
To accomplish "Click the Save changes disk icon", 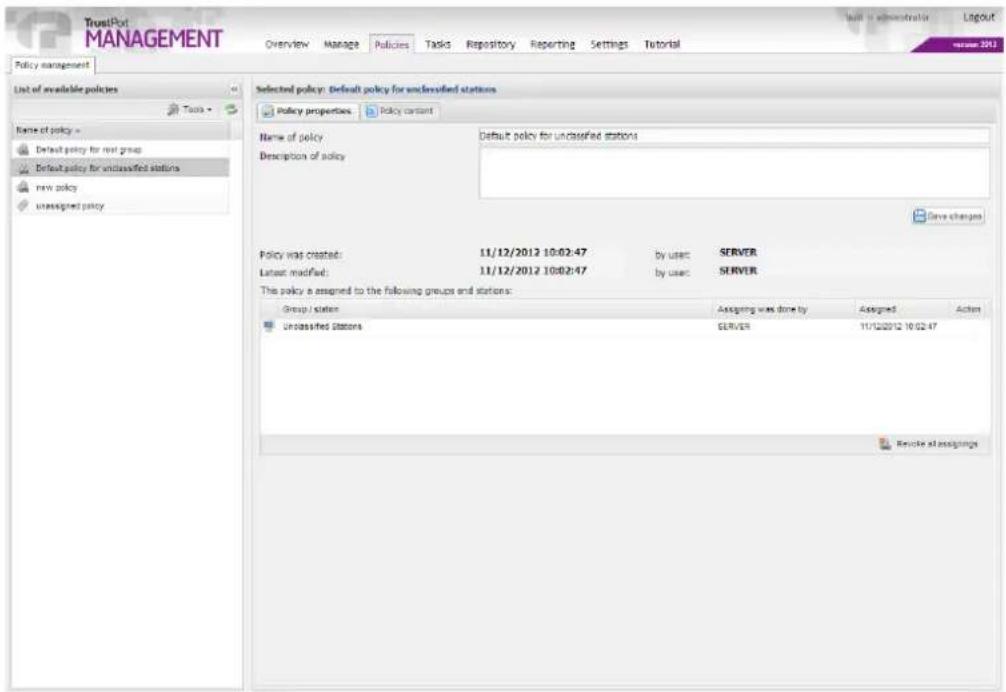I will coord(919,216).
